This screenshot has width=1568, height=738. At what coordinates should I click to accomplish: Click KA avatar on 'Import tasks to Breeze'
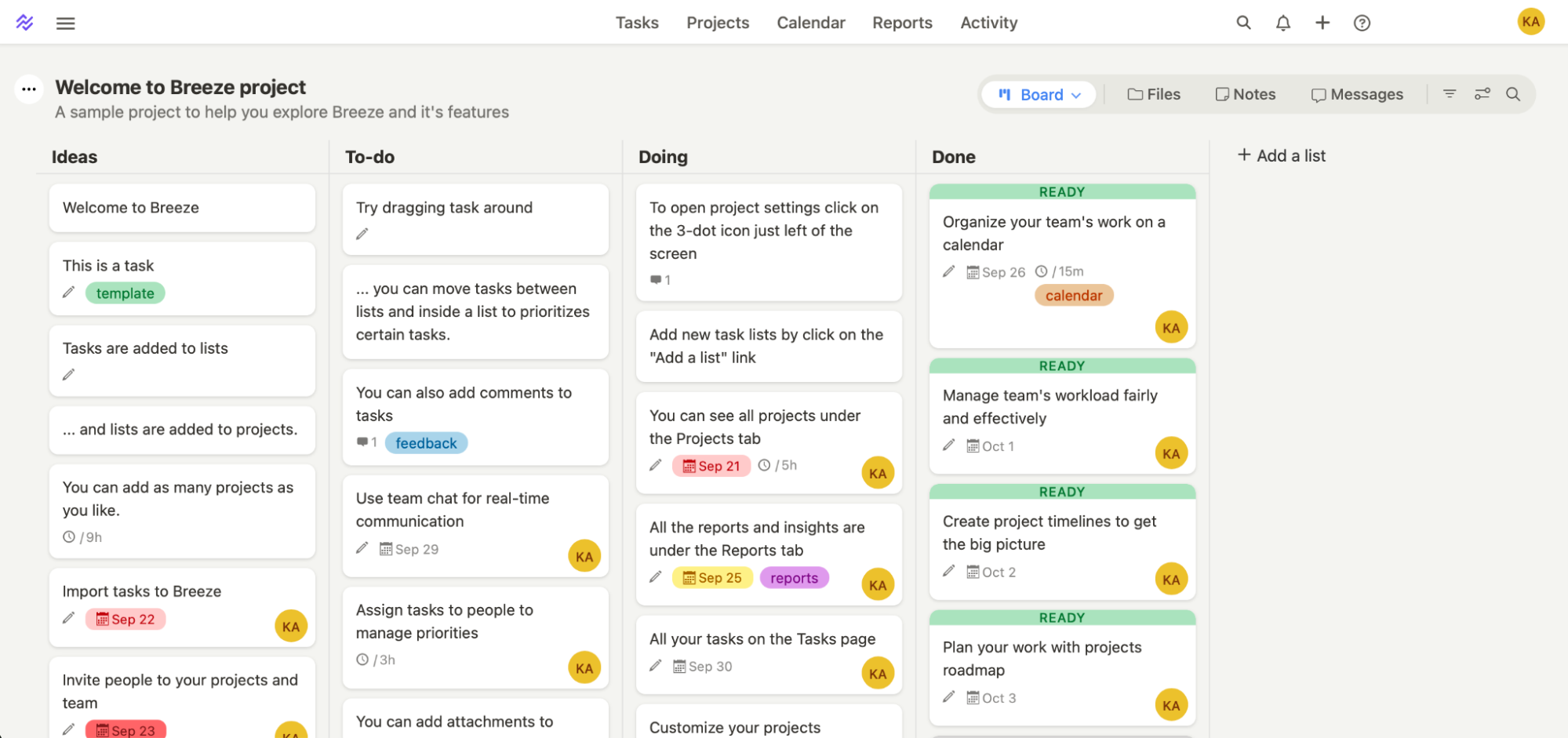(x=291, y=626)
